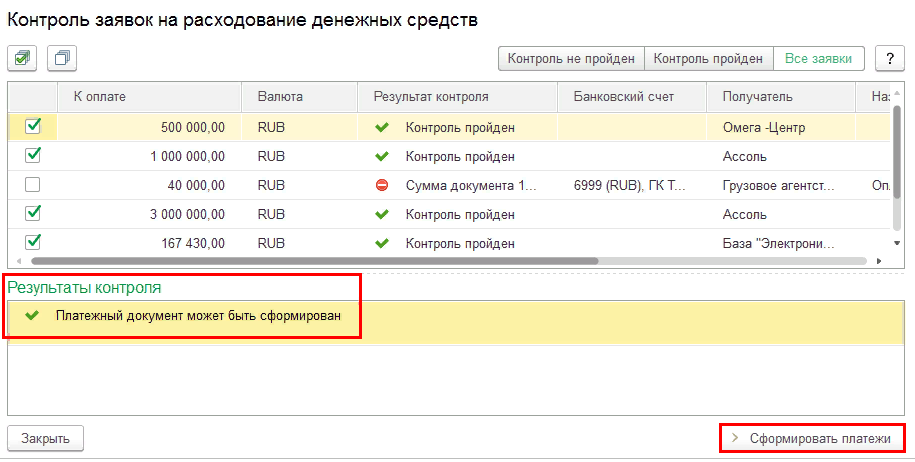Sort by the К оплате column header
The height and width of the screenshot is (462, 915).
point(150,97)
